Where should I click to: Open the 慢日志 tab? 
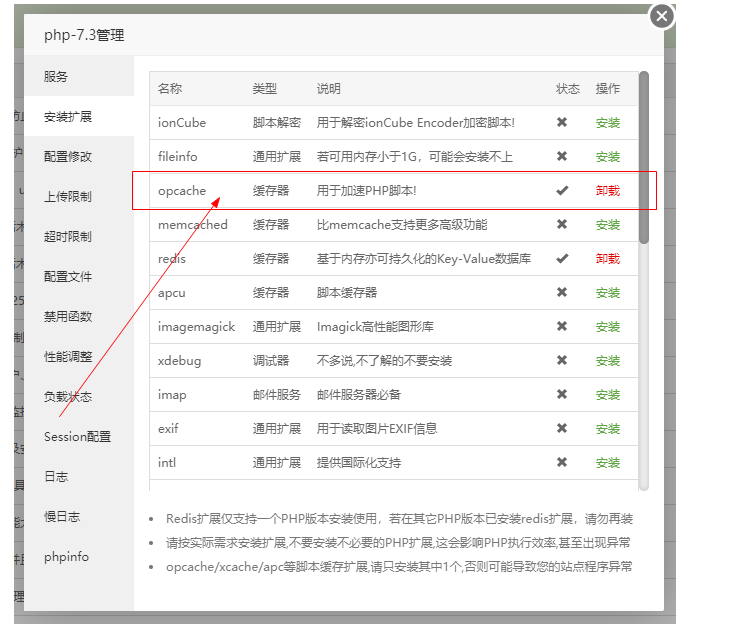(62, 516)
